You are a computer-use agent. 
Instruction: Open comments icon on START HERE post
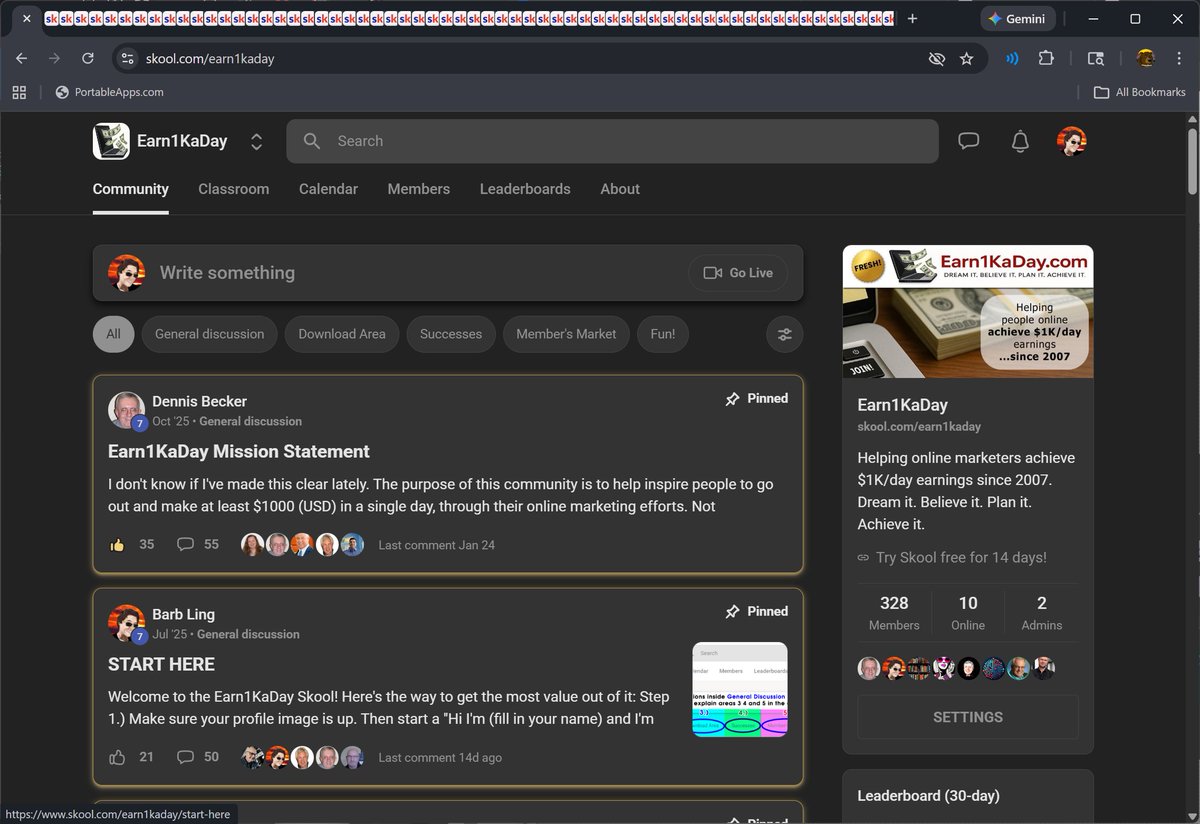185,757
